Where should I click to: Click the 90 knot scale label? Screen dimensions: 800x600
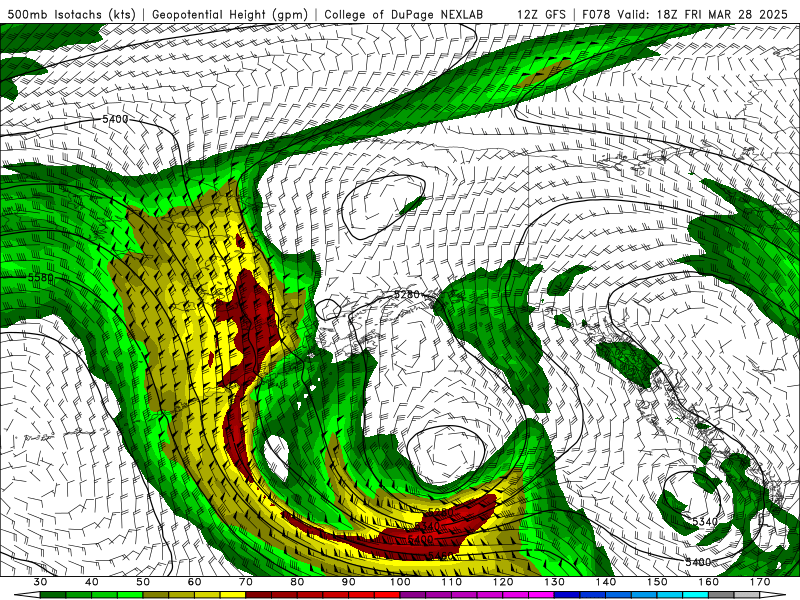349,582
